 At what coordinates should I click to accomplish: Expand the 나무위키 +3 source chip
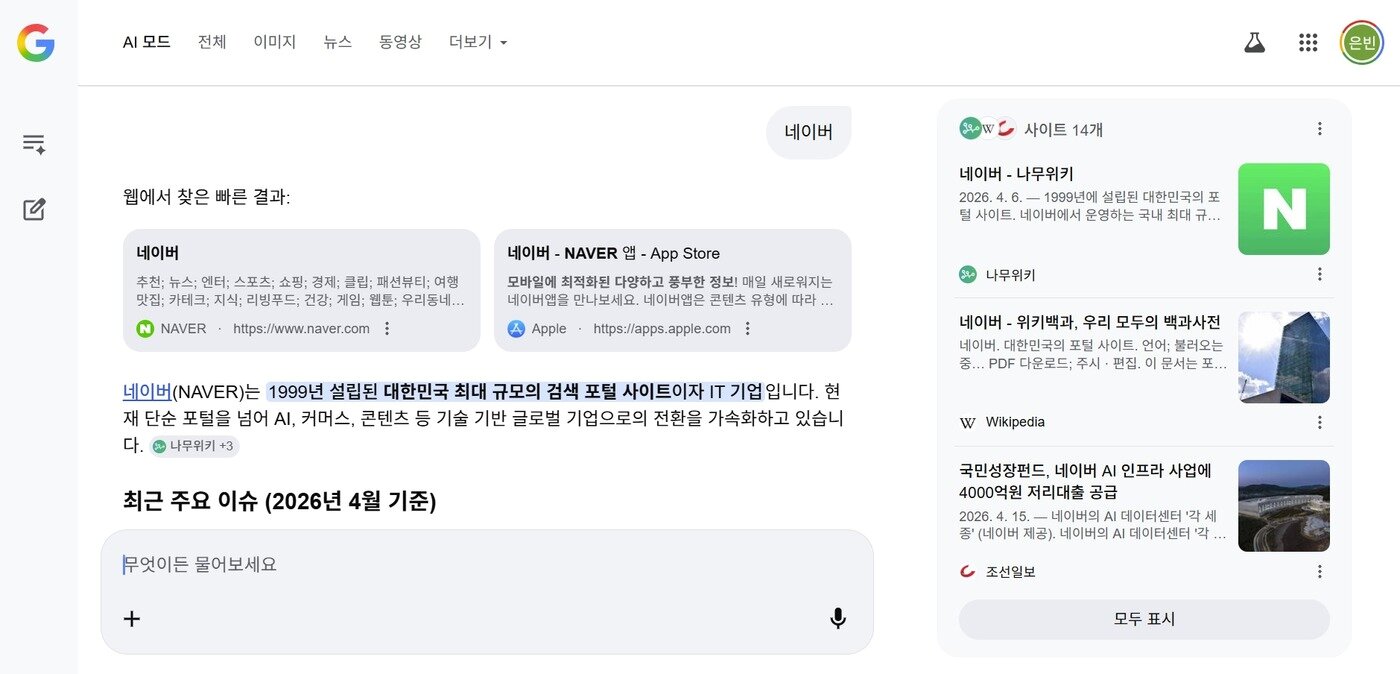pyautogui.click(x=194, y=446)
